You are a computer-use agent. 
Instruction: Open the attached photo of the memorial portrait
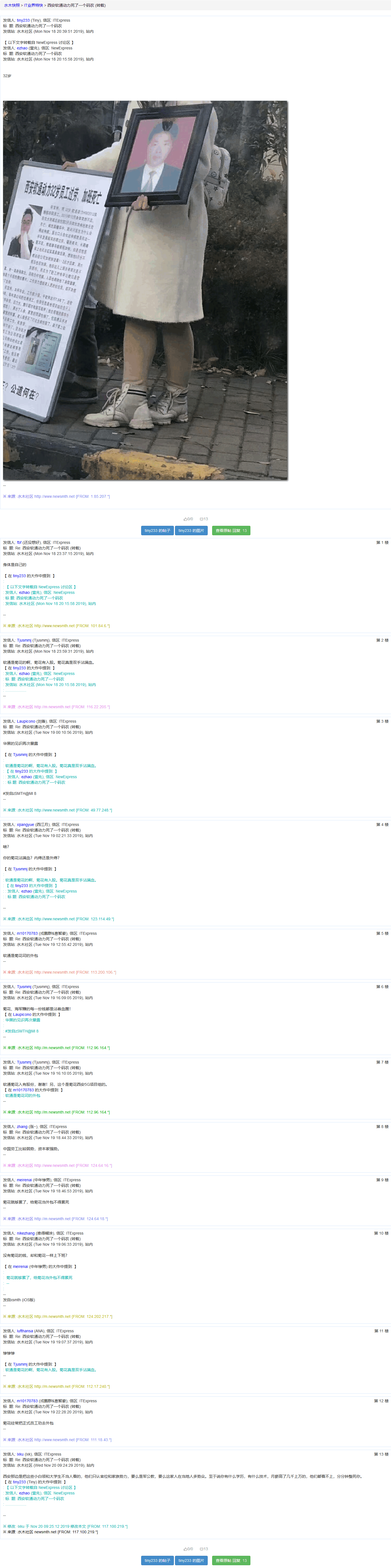point(145,290)
